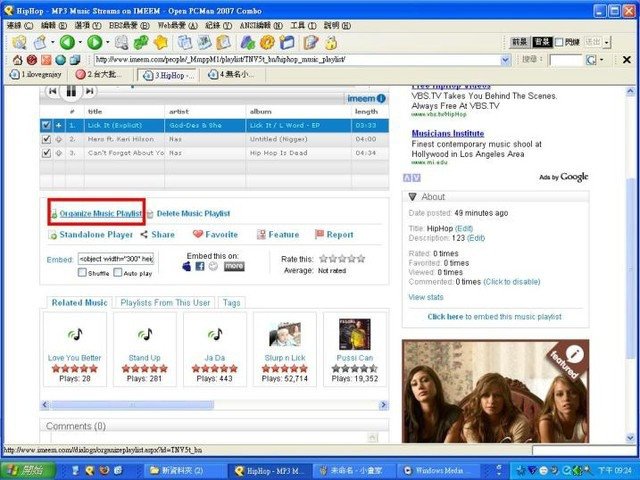Click the Embed code input field

(x=116, y=259)
